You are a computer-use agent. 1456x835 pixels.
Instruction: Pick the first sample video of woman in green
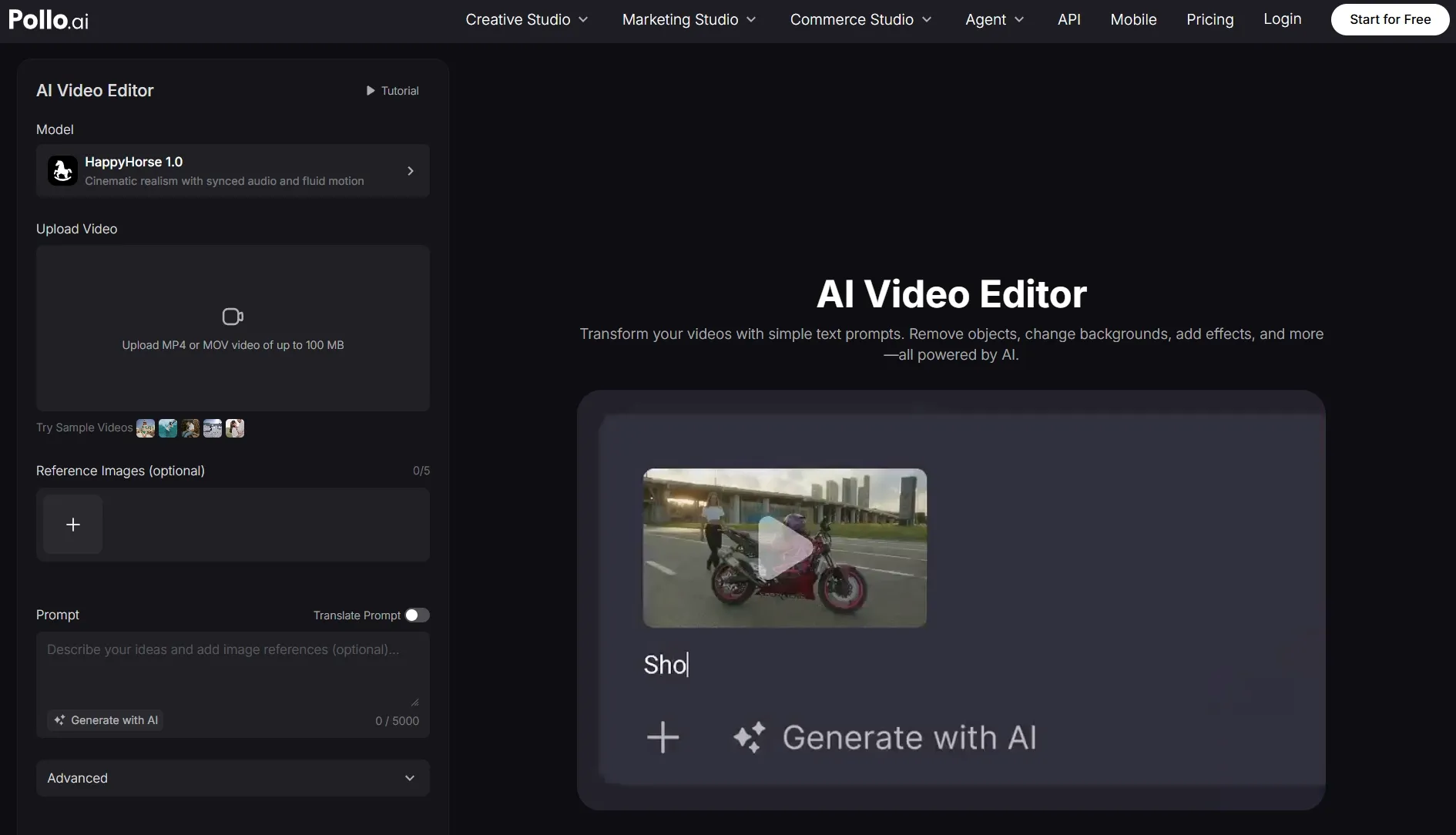(146, 428)
